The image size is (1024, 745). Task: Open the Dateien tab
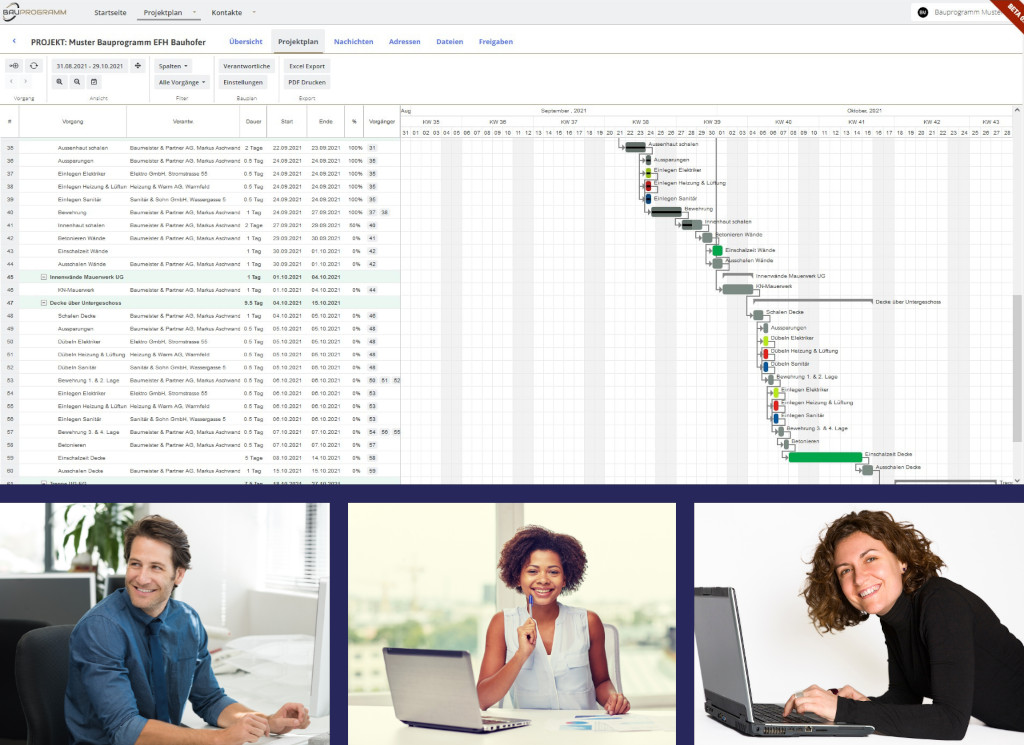pyautogui.click(x=450, y=42)
